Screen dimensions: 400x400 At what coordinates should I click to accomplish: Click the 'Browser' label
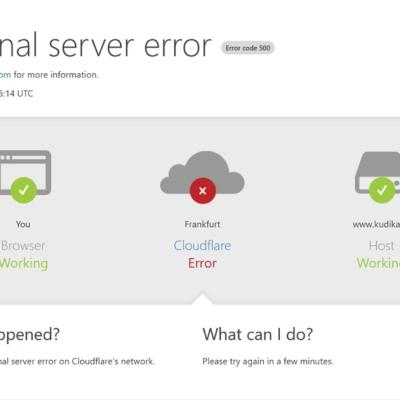23,246
